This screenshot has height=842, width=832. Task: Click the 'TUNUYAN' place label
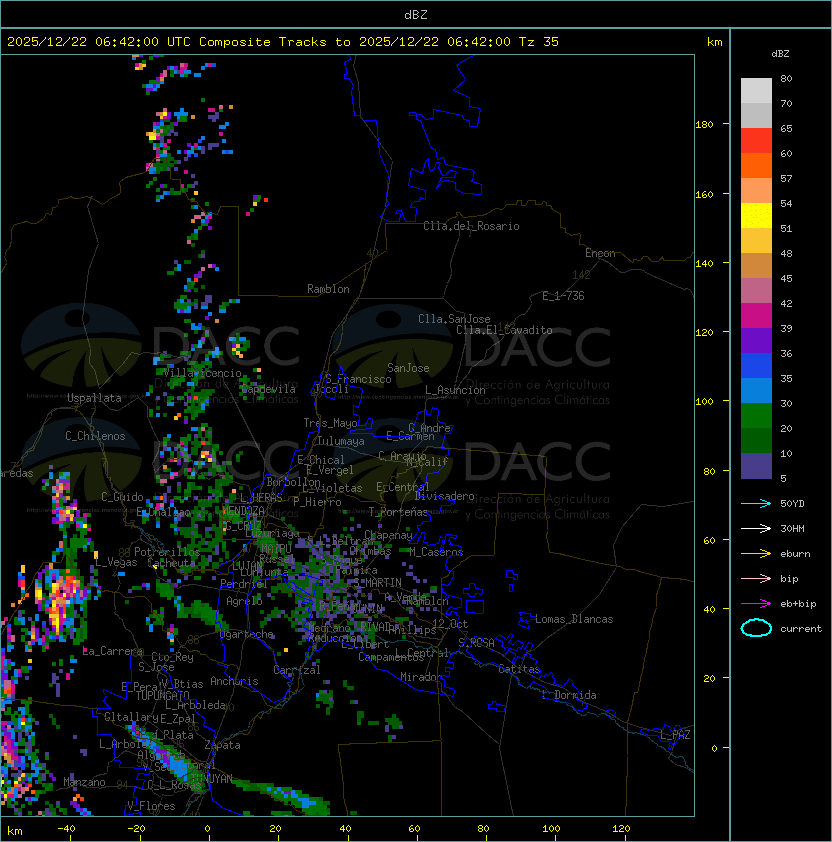click(x=212, y=779)
